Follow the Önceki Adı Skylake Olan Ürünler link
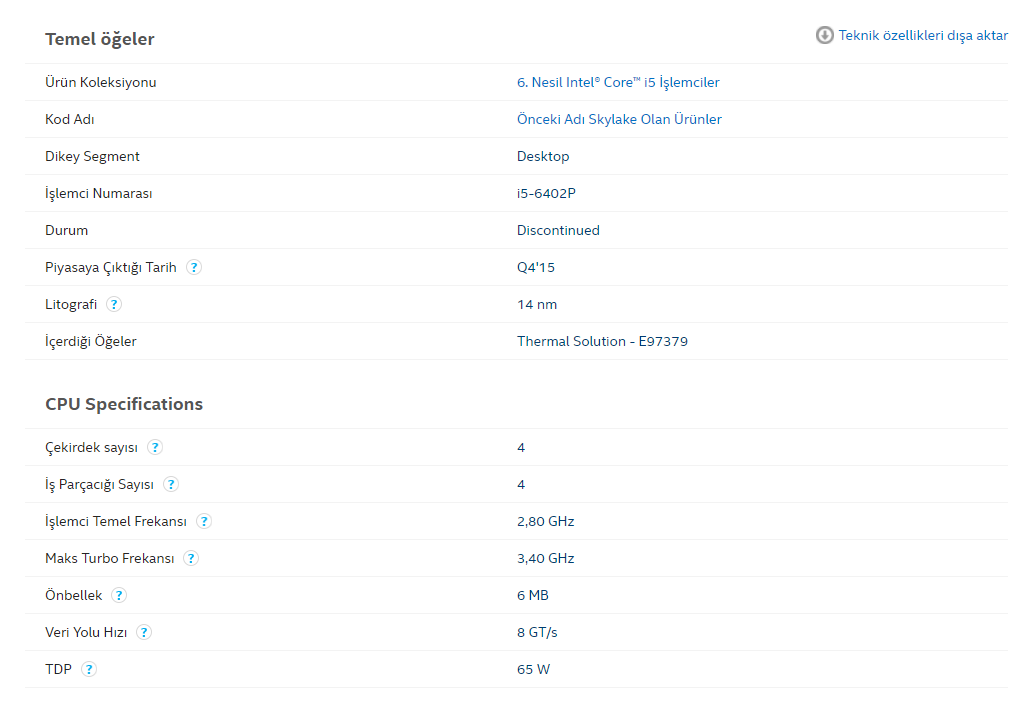Screen dimensions: 1031x709 click(619, 119)
